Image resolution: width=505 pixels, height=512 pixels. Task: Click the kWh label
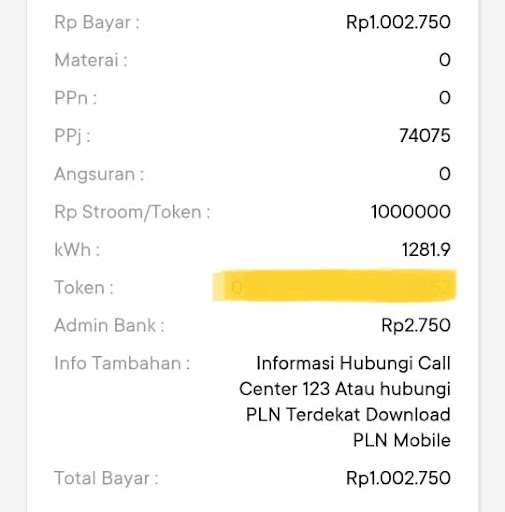click(x=77, y=250)
